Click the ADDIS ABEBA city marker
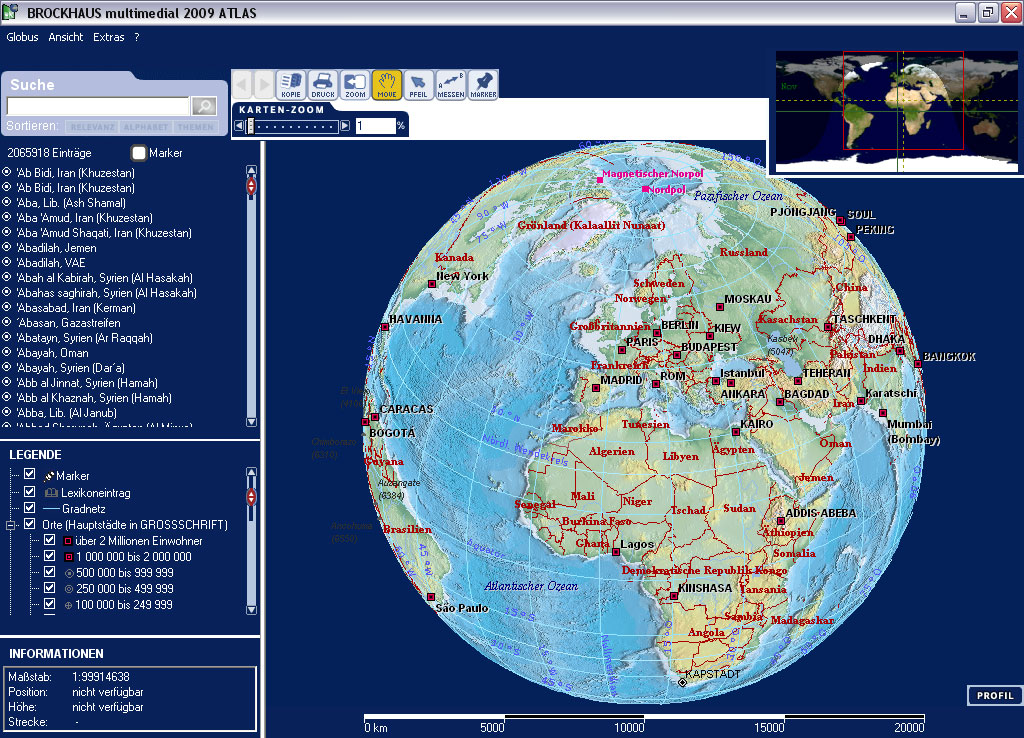The image size is (1024, 738). click(x=780, y=521)
